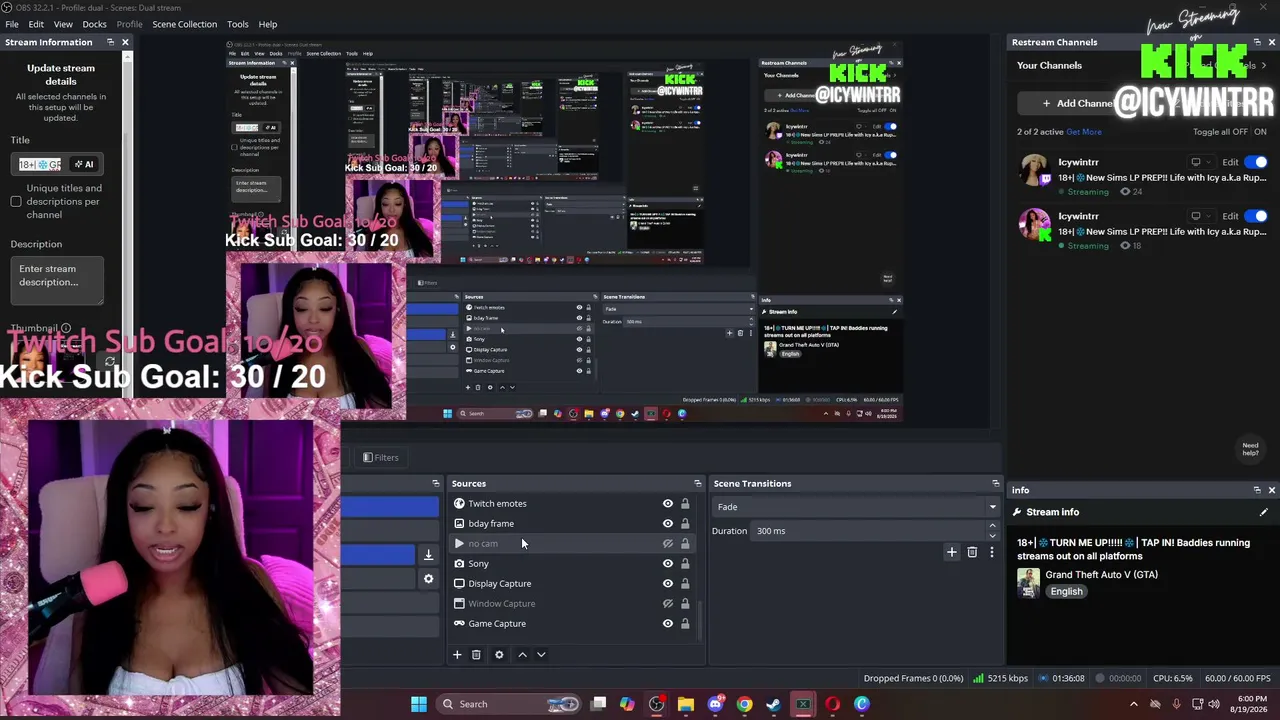Viewport: 1280px width, 720px height.
Task: Pop out the Restream Channels dock
Action: coord(1257,42)
